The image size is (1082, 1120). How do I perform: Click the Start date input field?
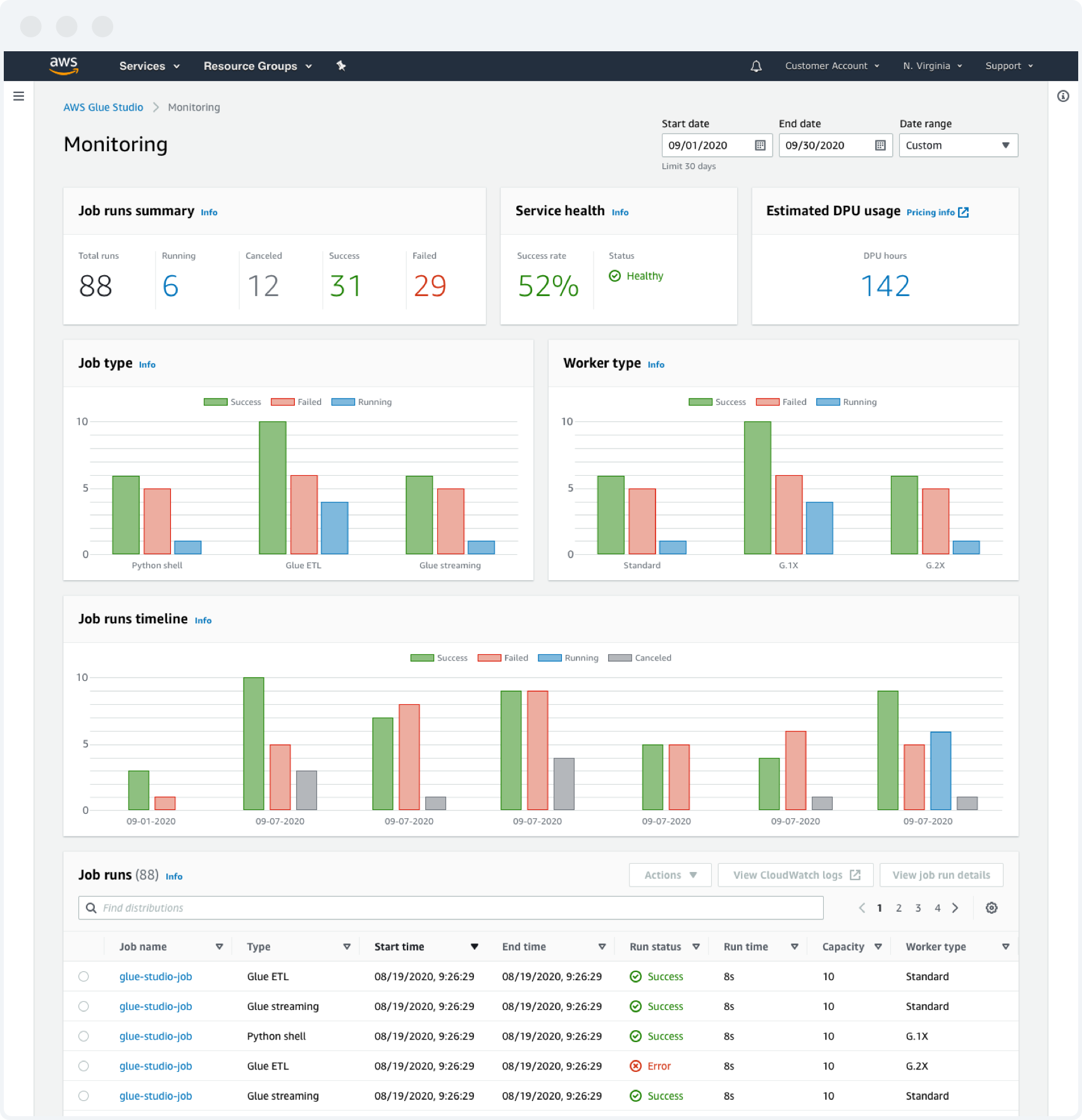(717, 146)
